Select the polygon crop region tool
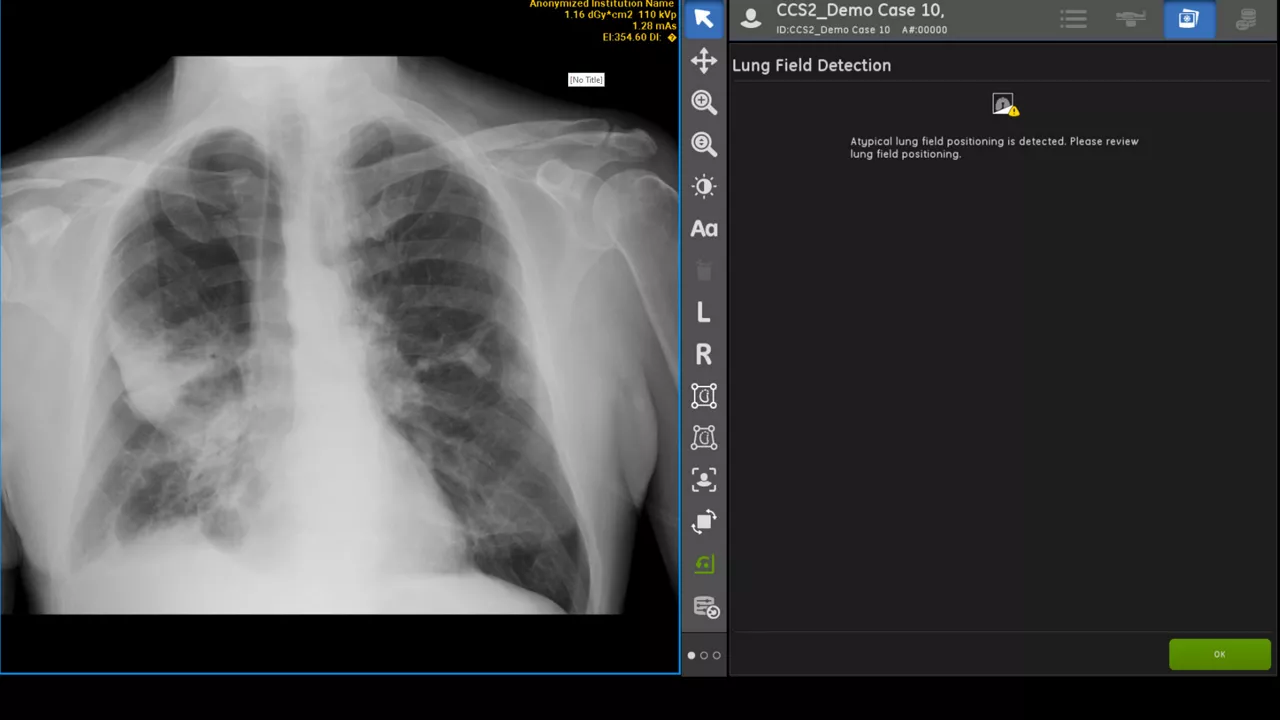This screenshot has height=720, width=1280. [704, 438]
